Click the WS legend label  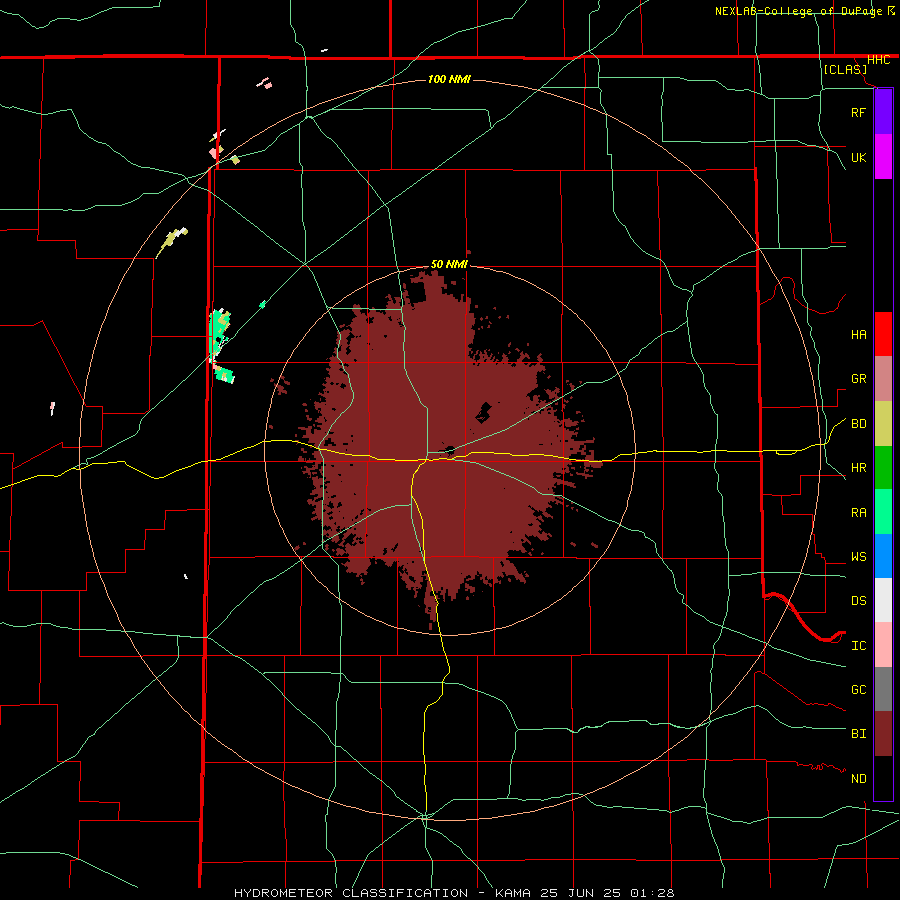point(858,556)
